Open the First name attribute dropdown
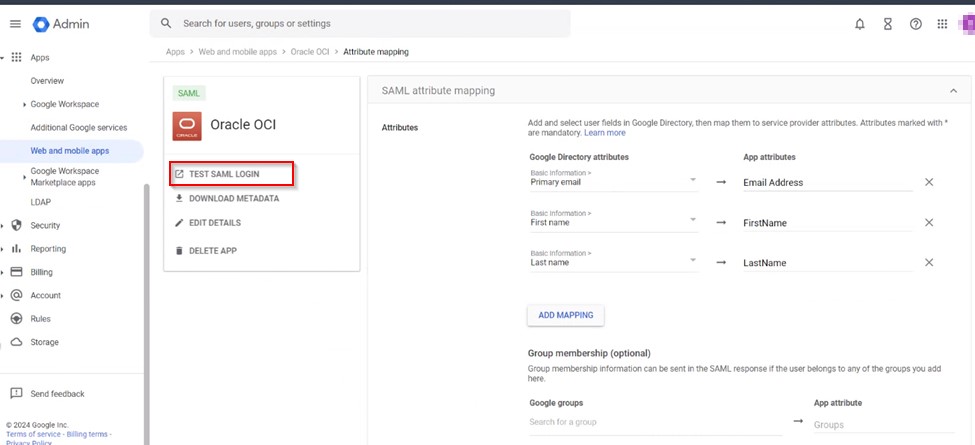 (692, 221)
